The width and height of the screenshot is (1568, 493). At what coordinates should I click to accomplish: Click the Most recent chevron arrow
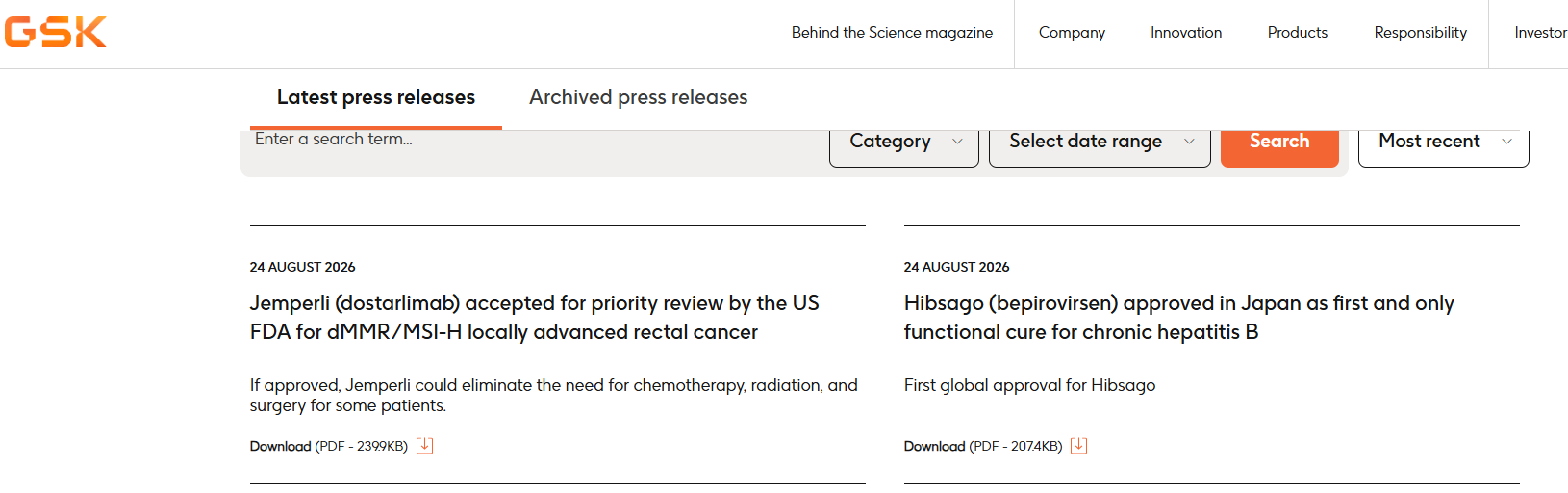coord(1506,142)
